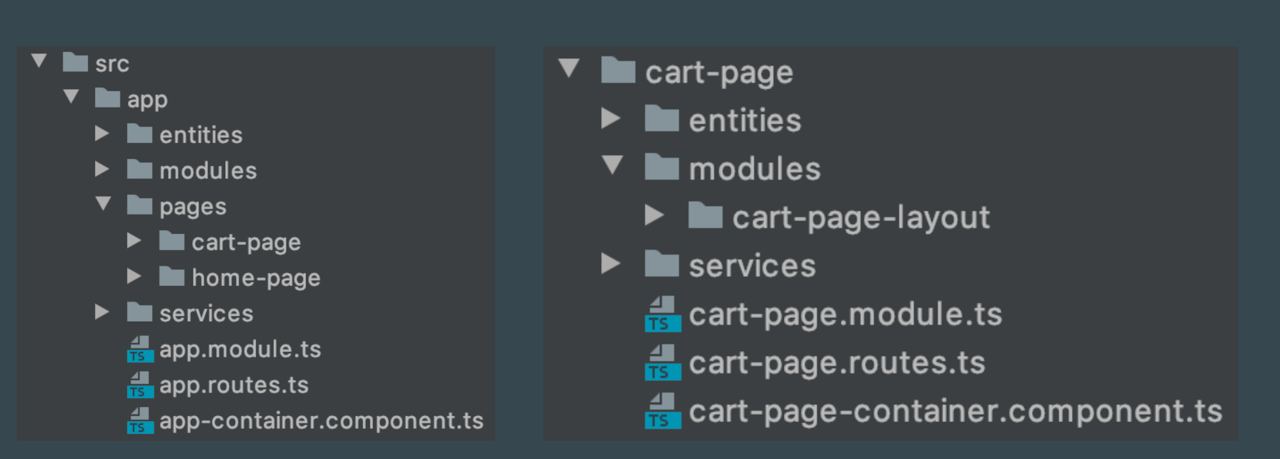Screen dimensions: 1280x459
Task: Select the cart-page label under pages
Action: click(246, 243)
